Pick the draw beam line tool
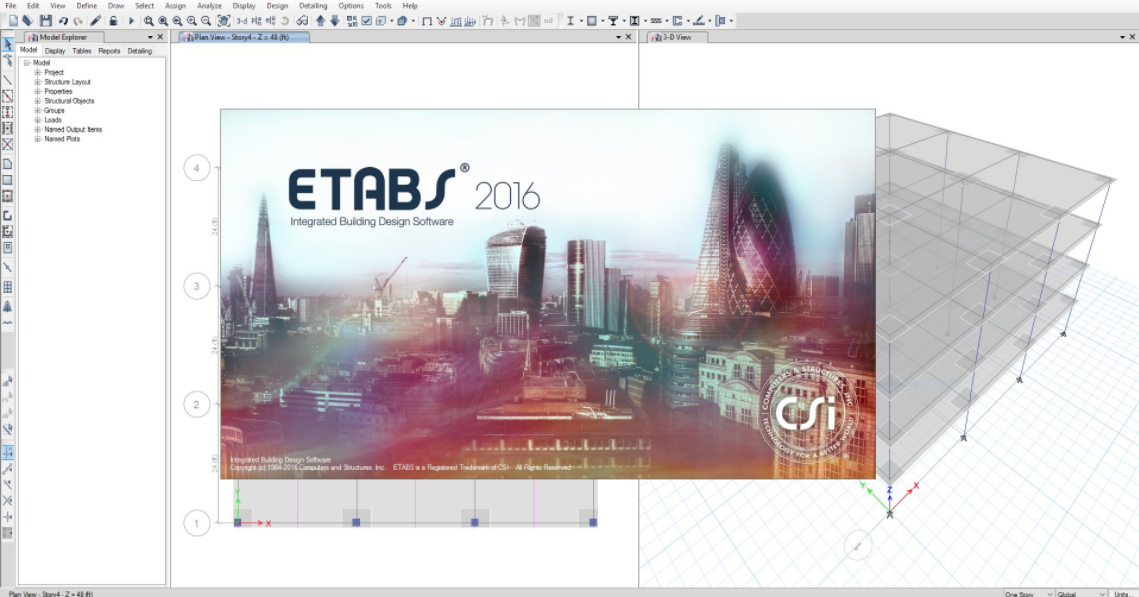The image size is (1139, 597). [7, 80]
